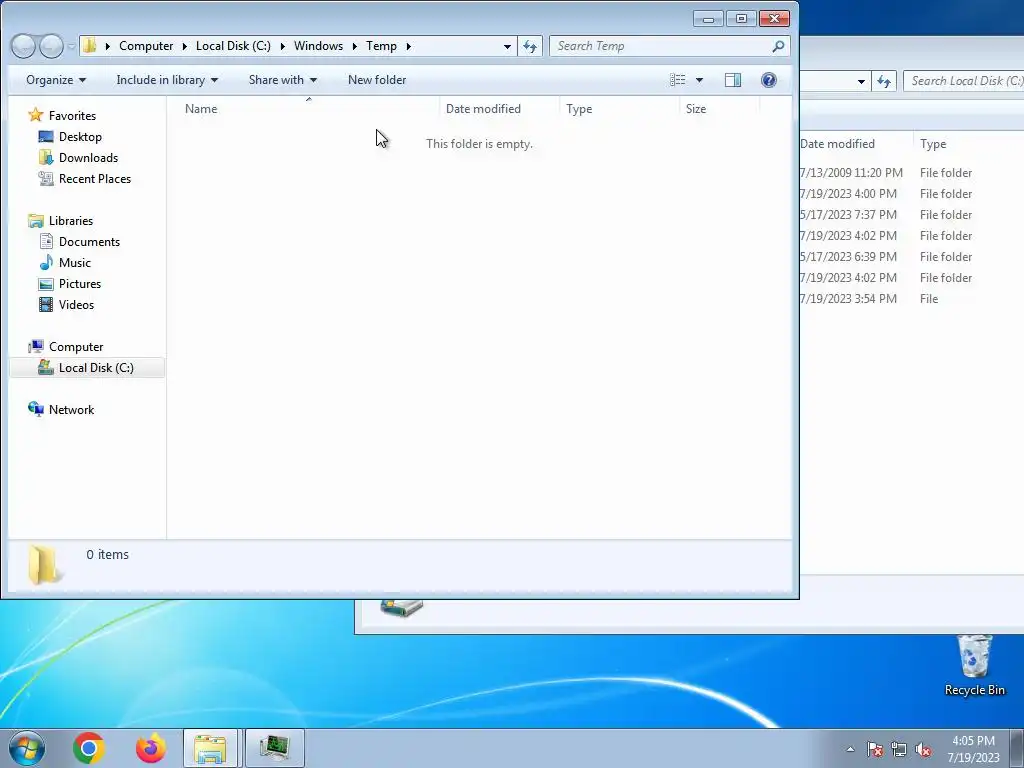Go back with the Back arrow button
This screenshot has height=768, width=1024.
pos(23,46)
